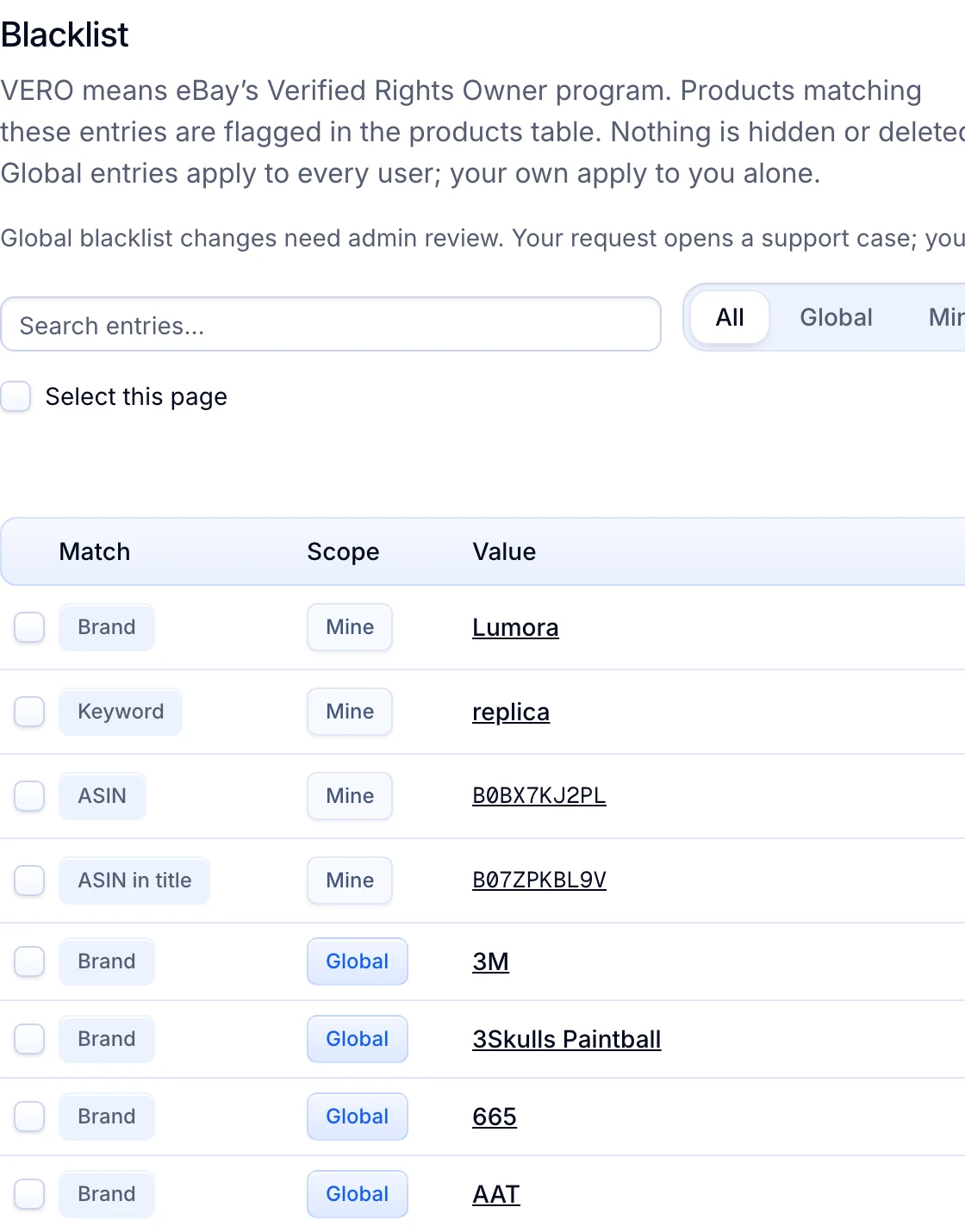The width and height of the screenshot is (965, 1232).
Task: Click the Brand badge in 665 row
Action: coord(107,1117)
